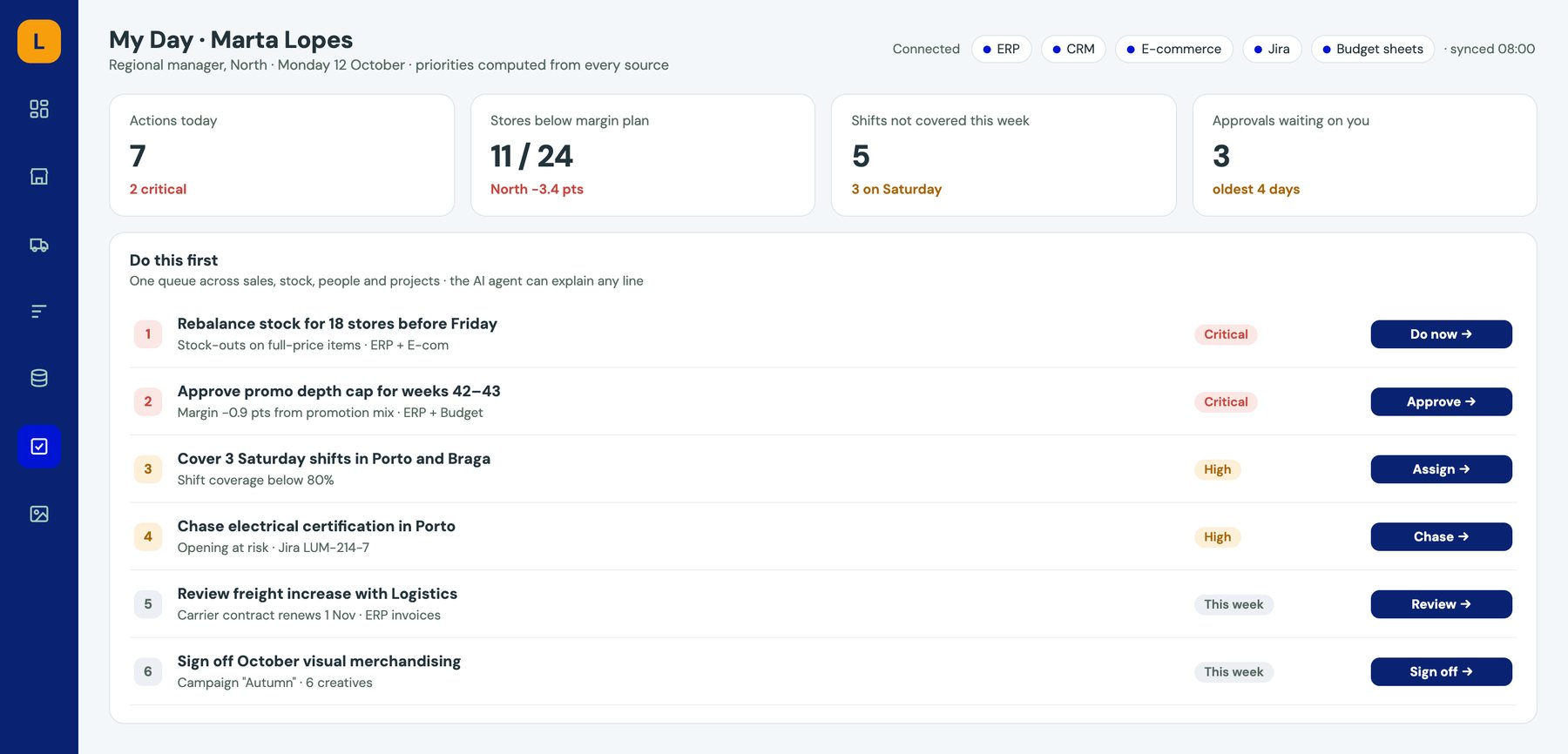Image resolution: width=1568 pixels, height=754 pixels.
Task: Click the 'synced 08:00' status text
Action: [x=1492, y=49]
